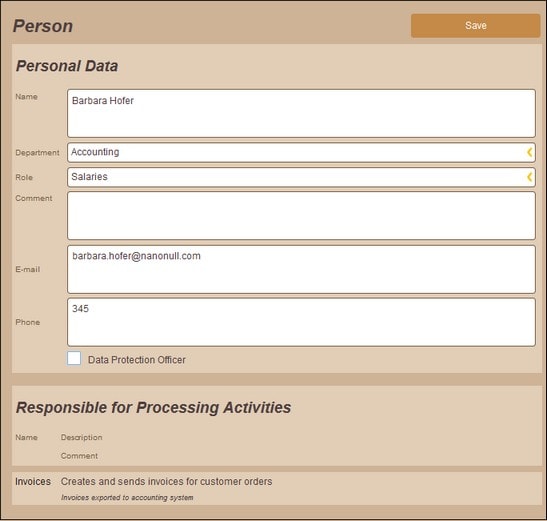Click the Invoices activity description text
The width and height of the screenshot is (547, 521).
pyautogui.click(x=166, y=482)
